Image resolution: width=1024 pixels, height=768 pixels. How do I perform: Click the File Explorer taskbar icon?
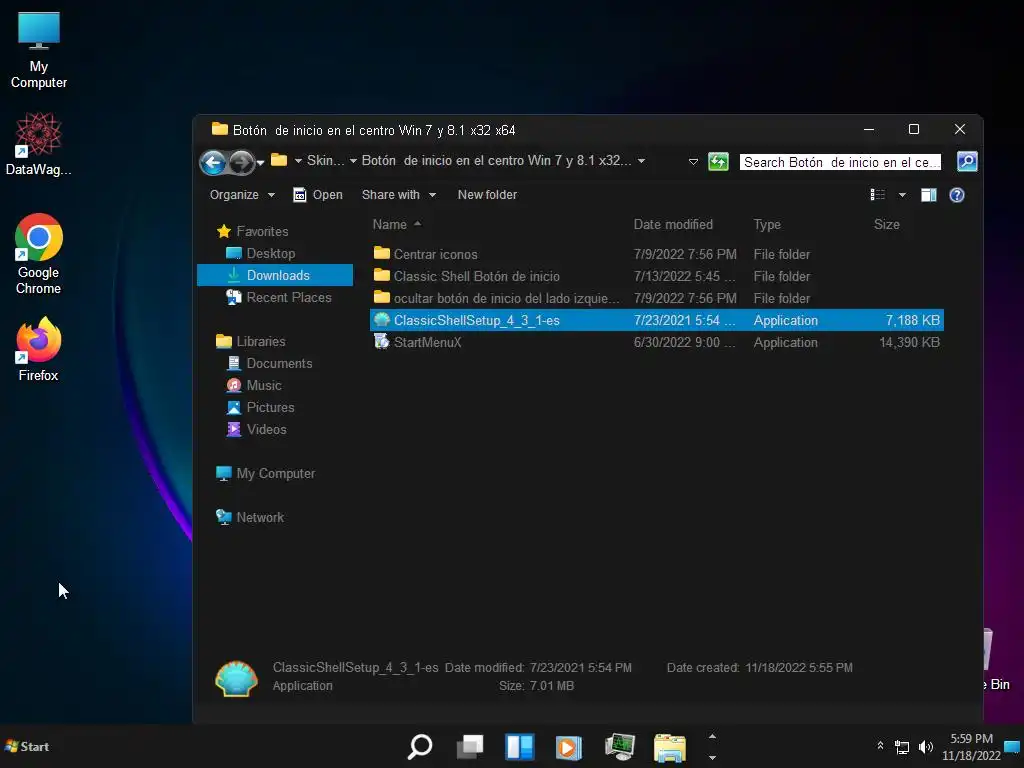point(669,747)
